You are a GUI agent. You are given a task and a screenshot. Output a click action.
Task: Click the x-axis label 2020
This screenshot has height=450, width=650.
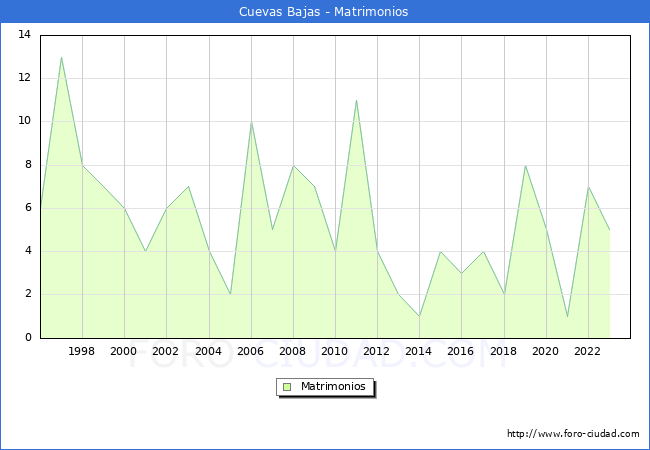pos(546,351)
